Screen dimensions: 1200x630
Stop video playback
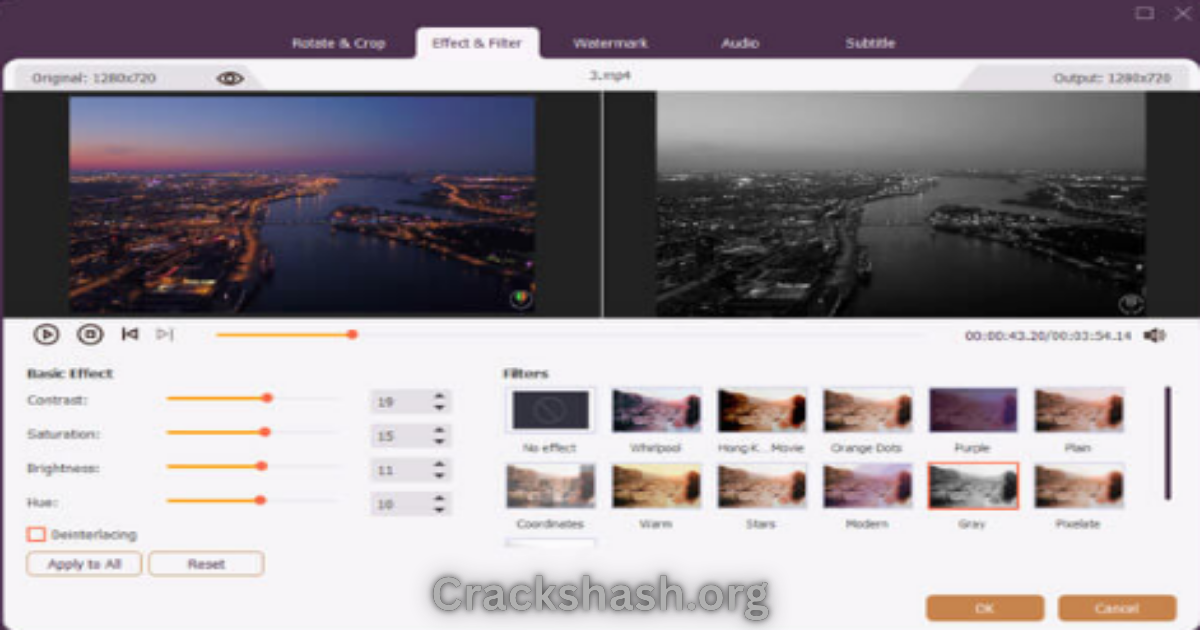pyautogui.click(x=89, y=335)
